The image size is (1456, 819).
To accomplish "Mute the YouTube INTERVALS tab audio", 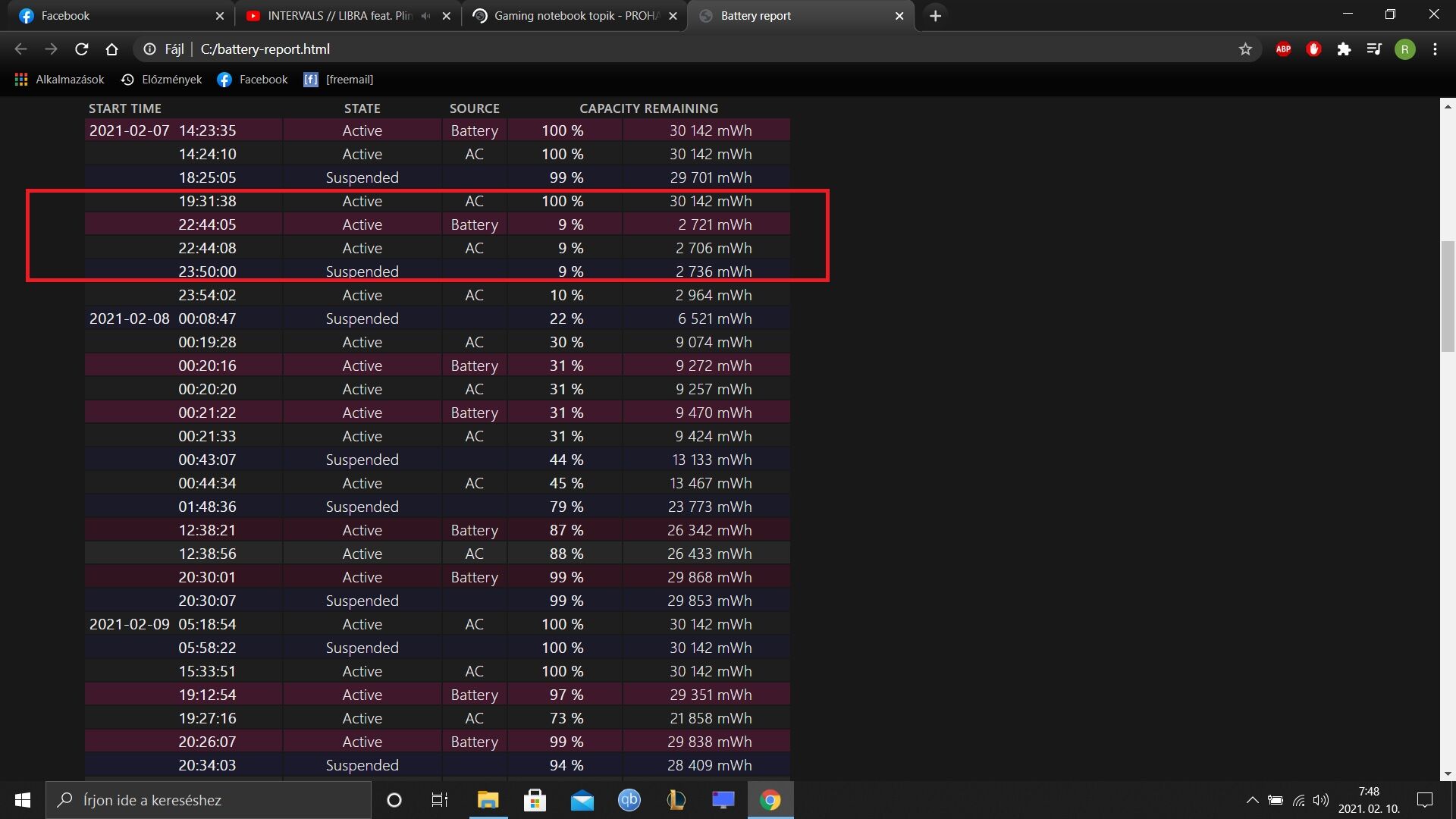I will point(425,16).
